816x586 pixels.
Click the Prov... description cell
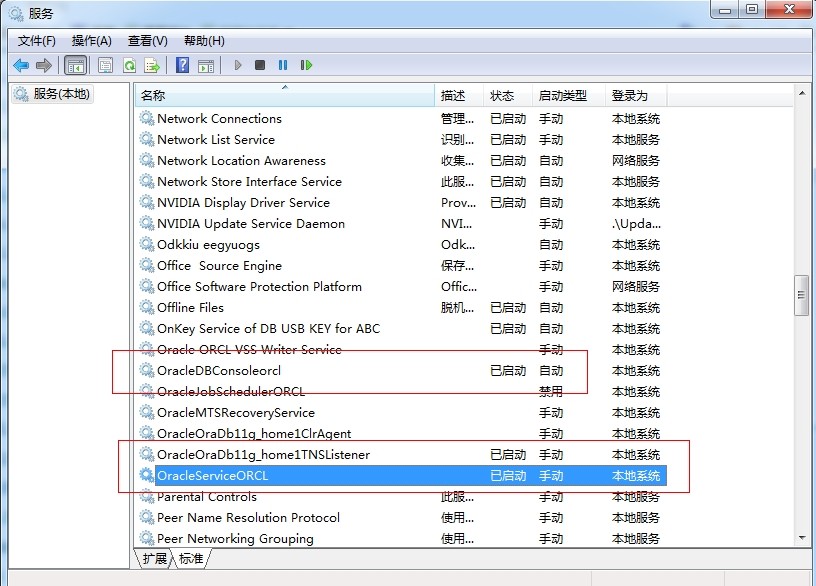click(458, 202)
